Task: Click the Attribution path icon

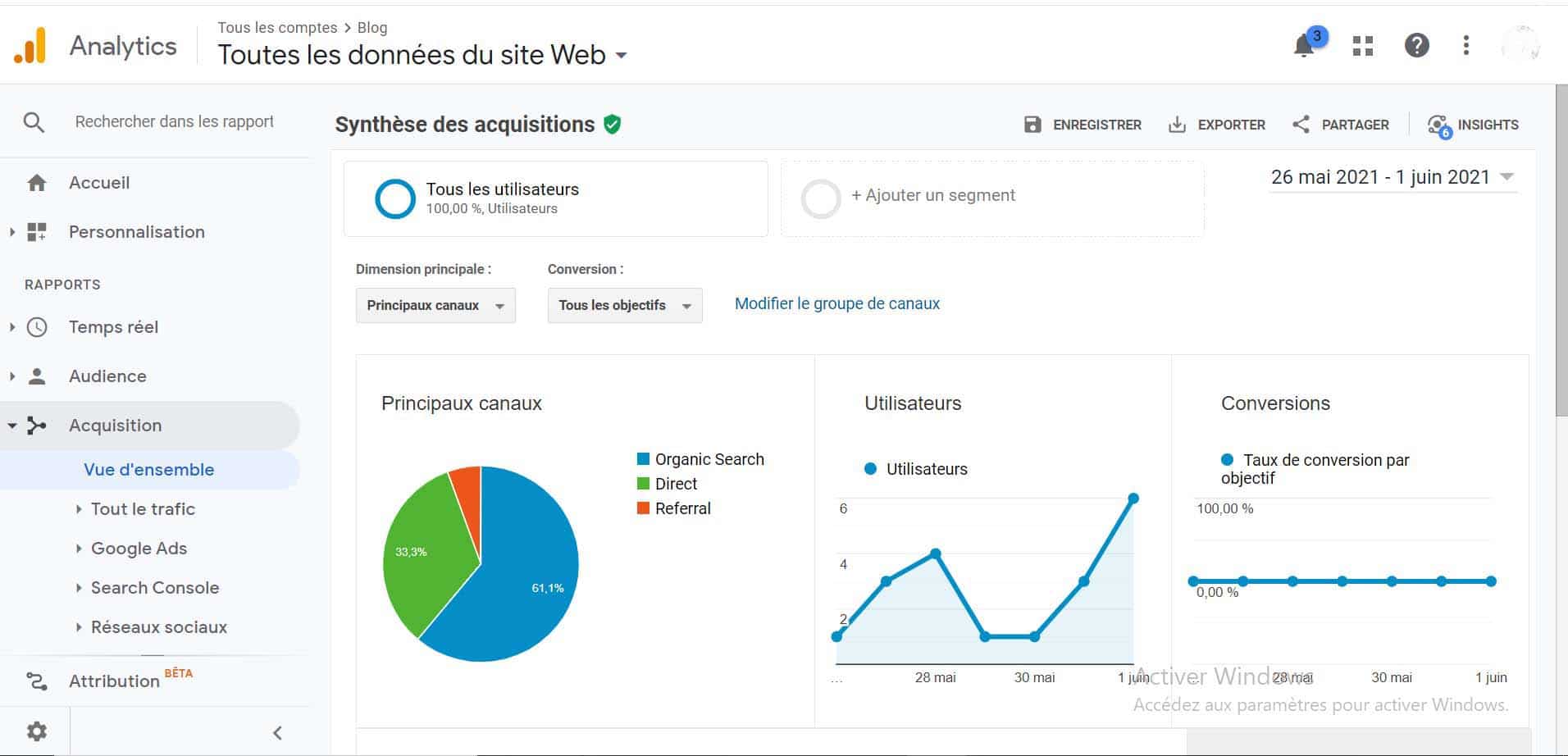Action: [x=37, y=681]
